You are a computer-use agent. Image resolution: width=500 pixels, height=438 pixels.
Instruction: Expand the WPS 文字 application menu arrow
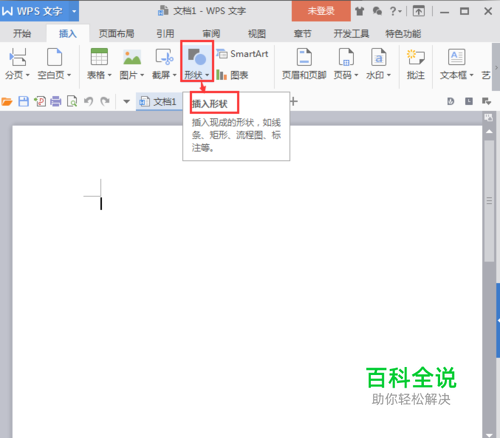[74, 11]
